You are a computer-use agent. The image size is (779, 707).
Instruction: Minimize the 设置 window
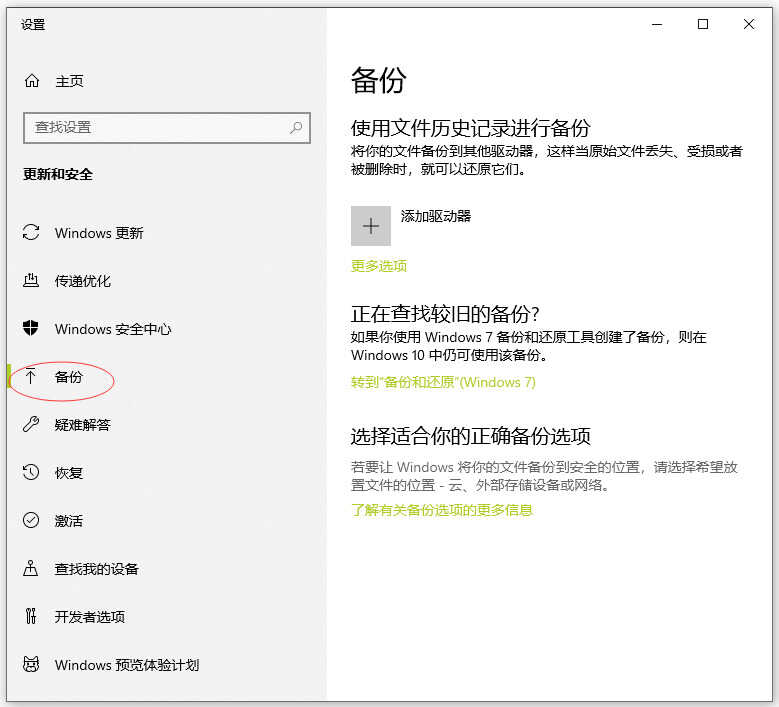tap(657, 24)
